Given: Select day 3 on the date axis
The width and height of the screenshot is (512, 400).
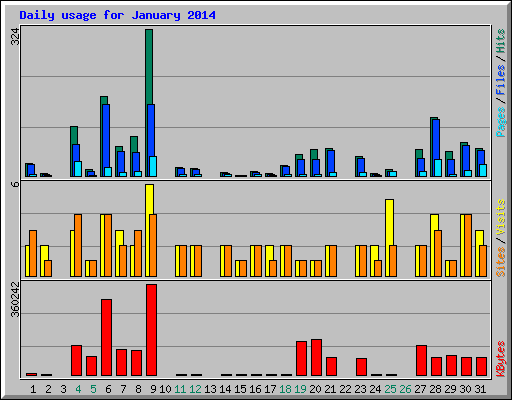Looking at the screenshot, I should (x=63, y=389).
